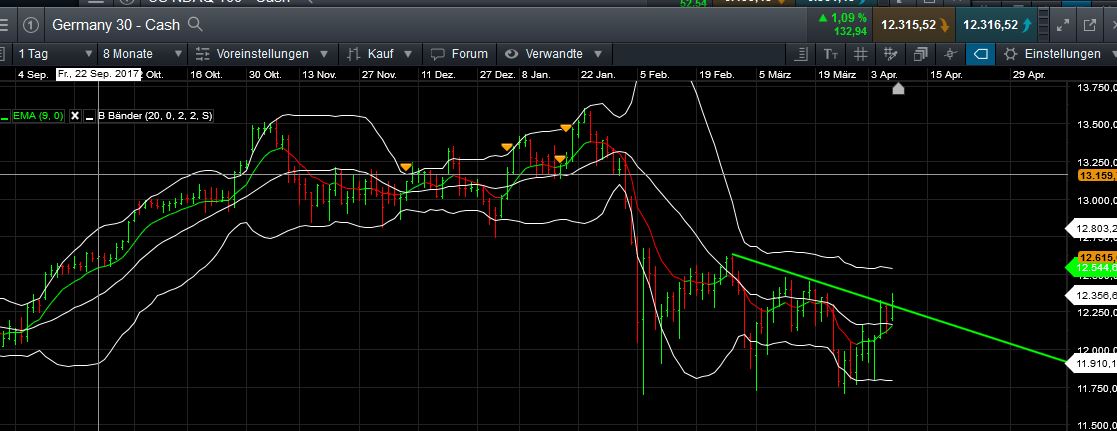Pop out the chart in new window

[1090, 25]
